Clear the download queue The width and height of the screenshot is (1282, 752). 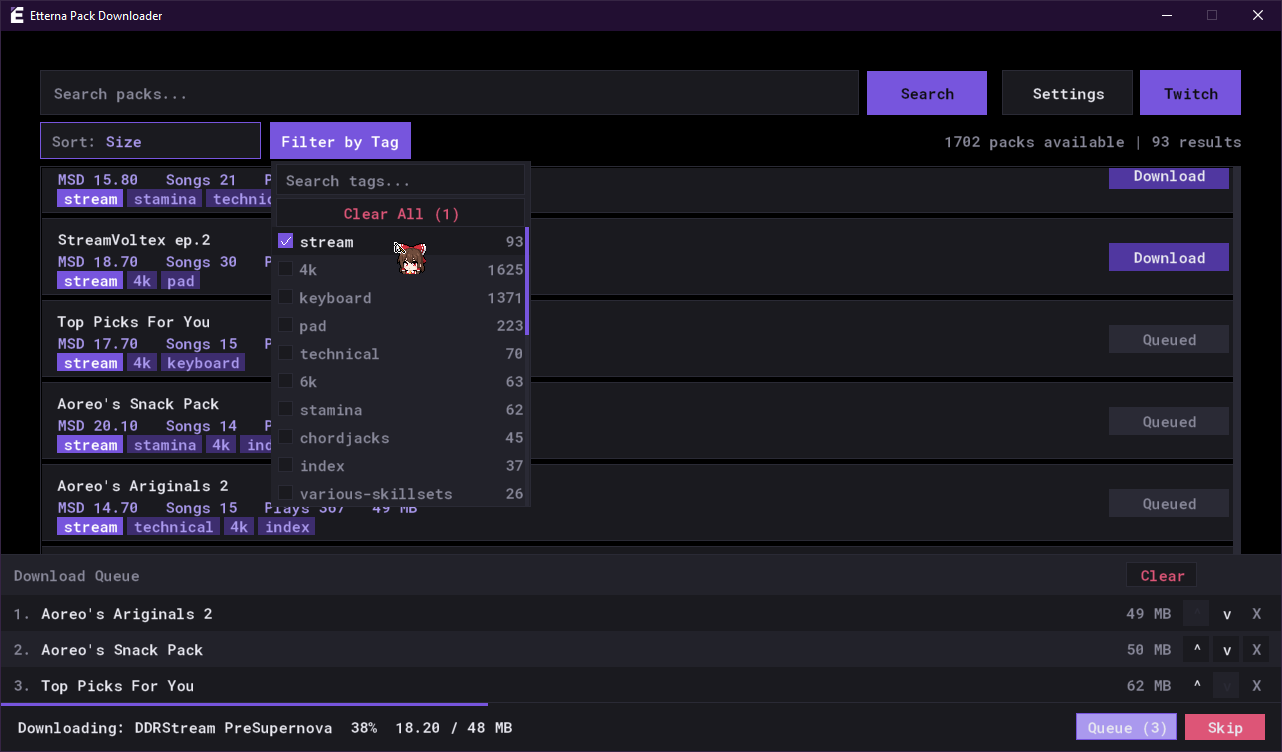pyautogui.click(x=1162, y=576)
